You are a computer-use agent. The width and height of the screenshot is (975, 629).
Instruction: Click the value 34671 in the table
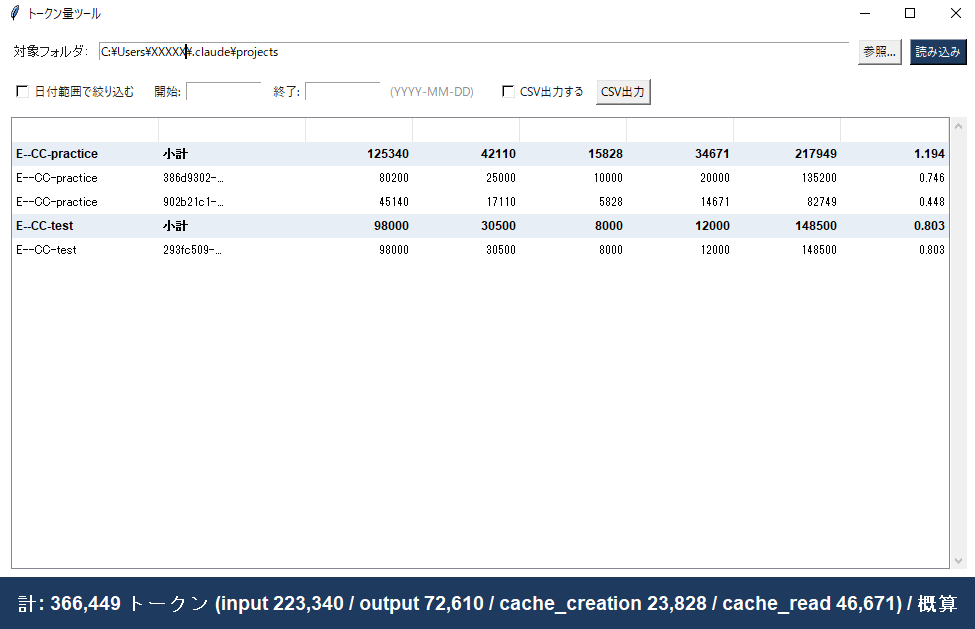(713, 154)
